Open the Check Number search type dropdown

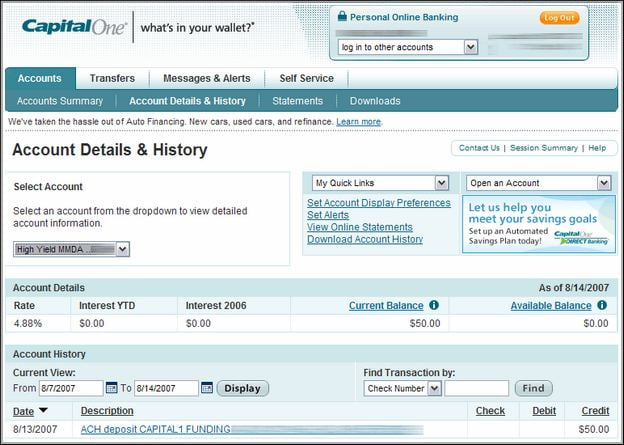point(402,388)
